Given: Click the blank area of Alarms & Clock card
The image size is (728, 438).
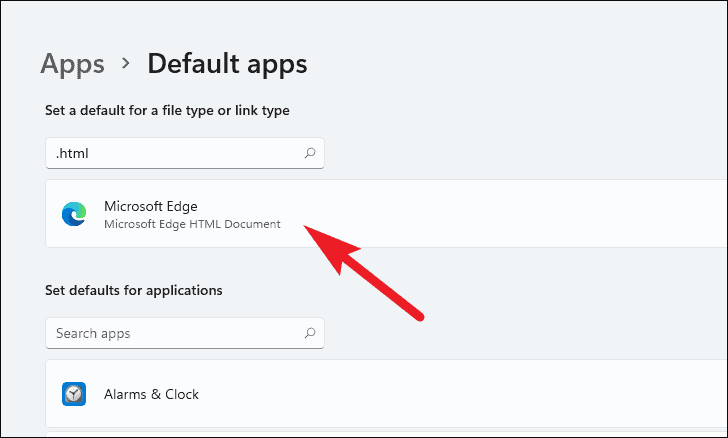Looking at the screenshot, I should (x=464, y=393).
